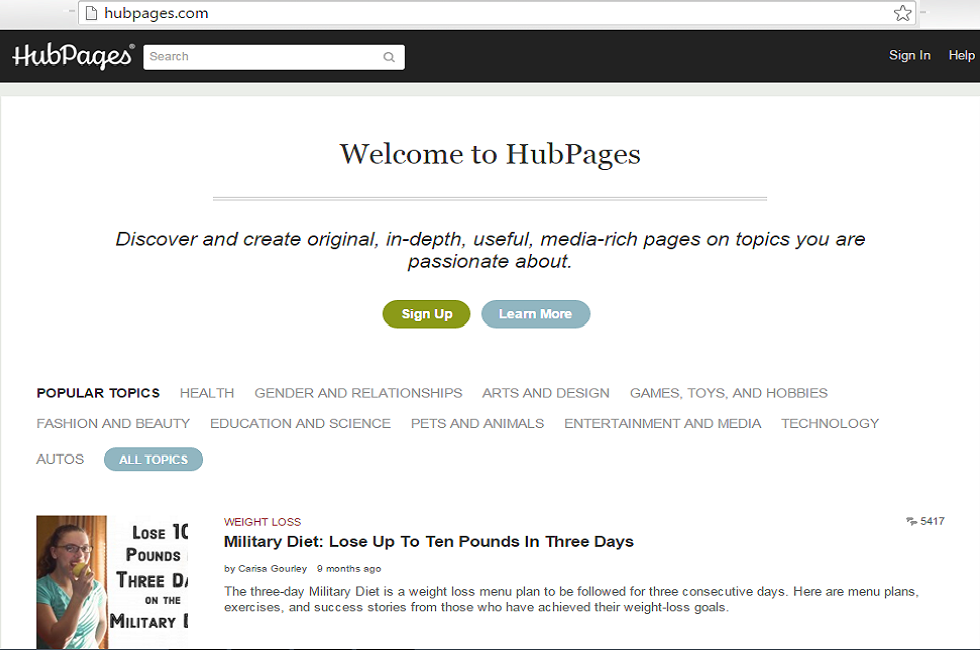Select Entertainment and Media topic
Image resolution: width=980 pixels, height=650 pixels.
tap(662, 424)
